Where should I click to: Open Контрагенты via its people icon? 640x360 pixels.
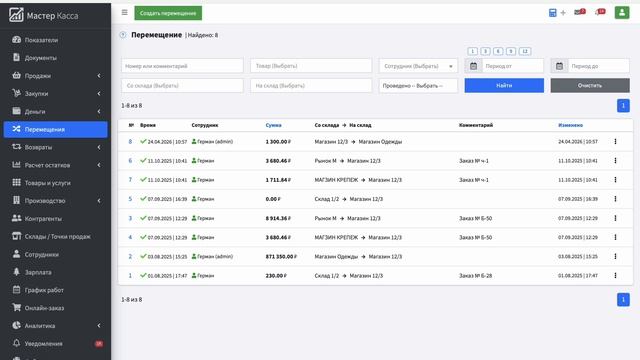click(16, 218)
